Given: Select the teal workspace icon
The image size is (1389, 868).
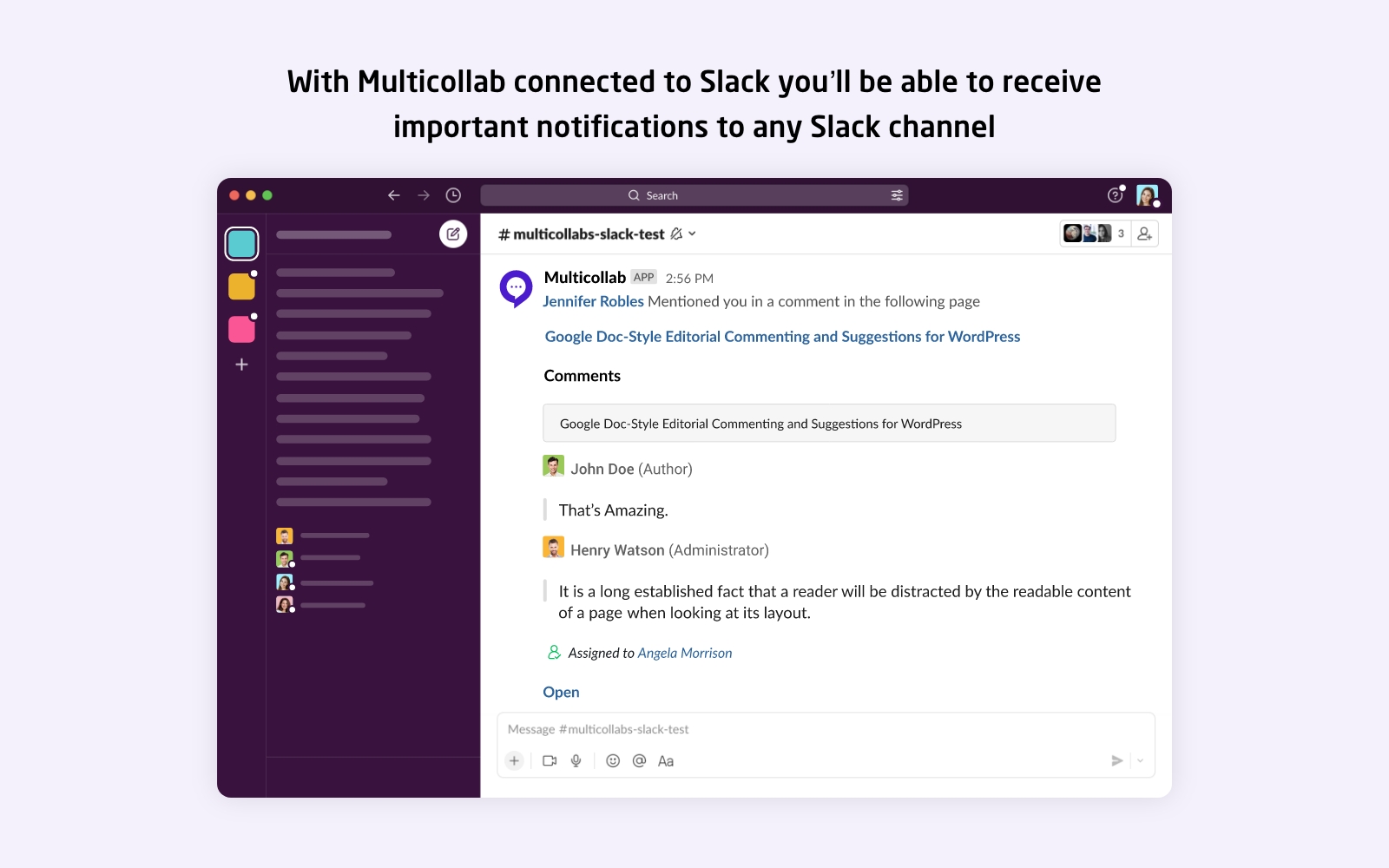Looking at the screenshot, I should point(241,244).
